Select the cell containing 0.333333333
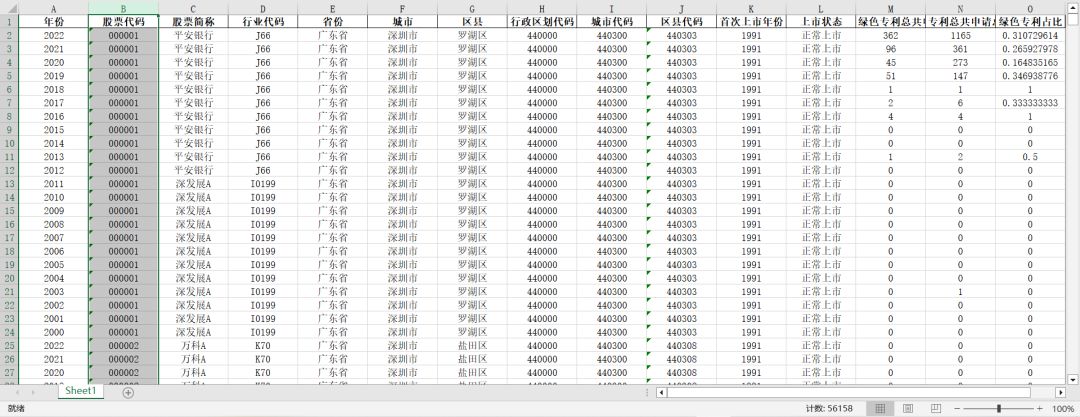The width and height of the screenshot is (1080, 417). pyautogui.click(x=1030, y=103)
